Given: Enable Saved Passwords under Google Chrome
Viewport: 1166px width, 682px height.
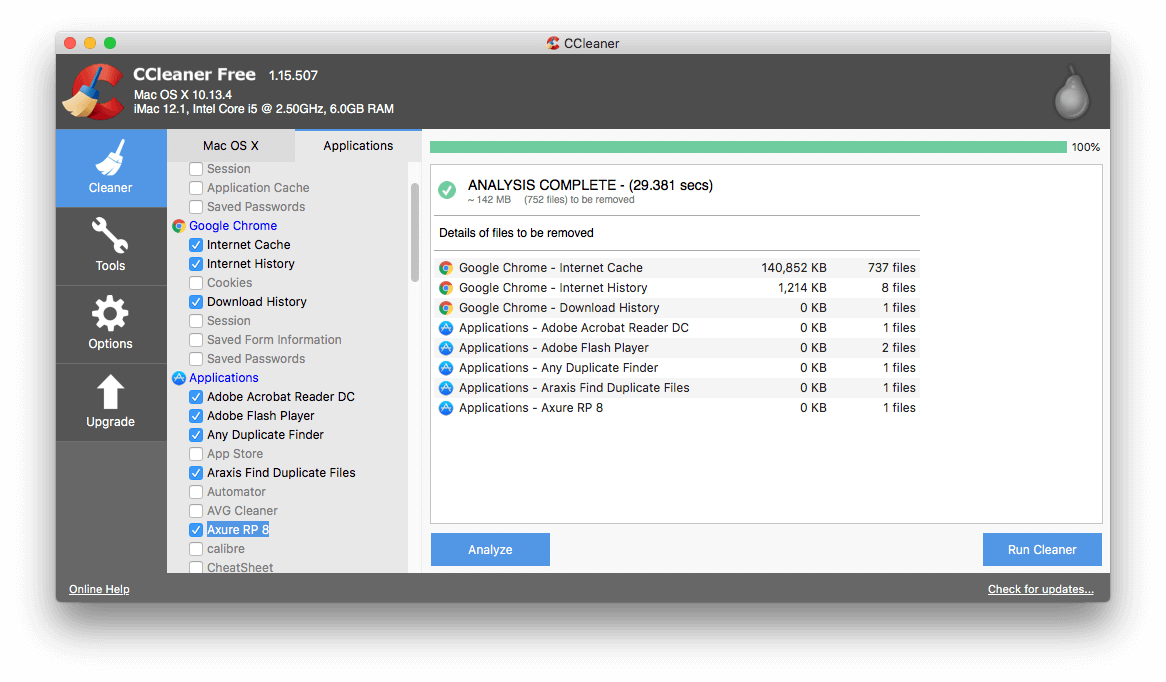Looking at the screenshot, I should [x=196, y=359].
